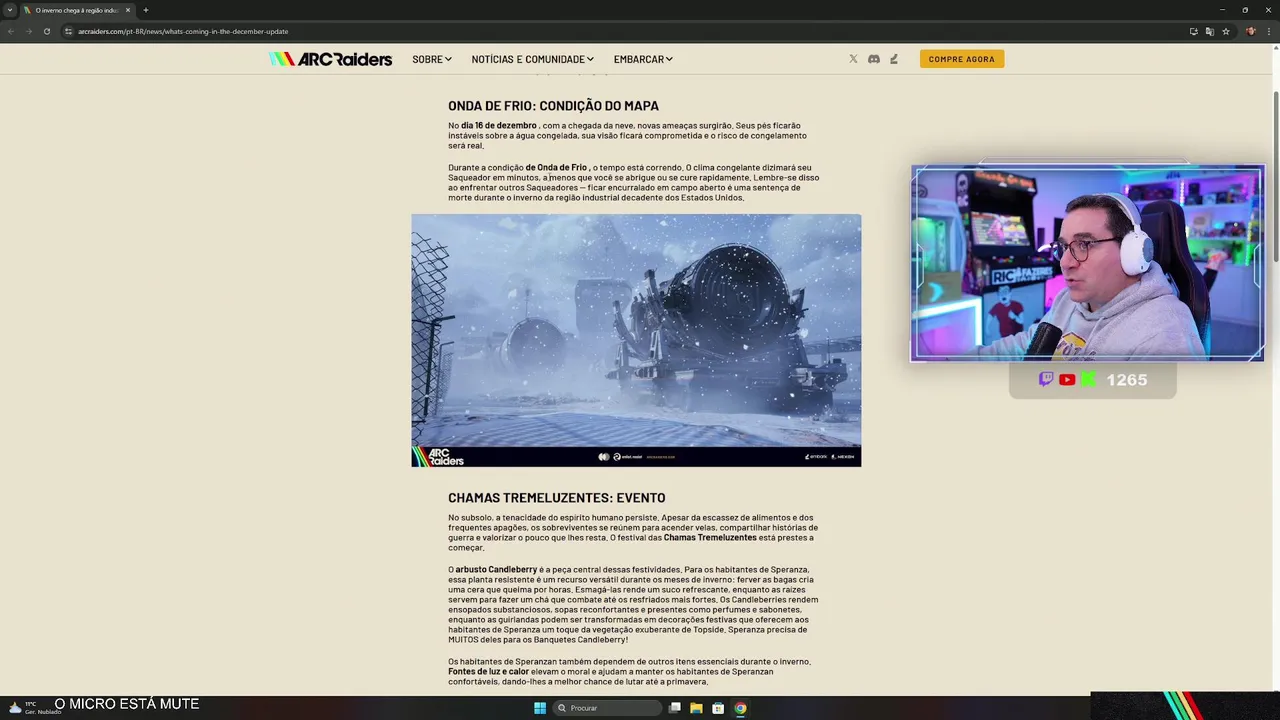1280x720 pixels.
Task: Click the install/cast icon in address bar
Action: (1193, 31)
